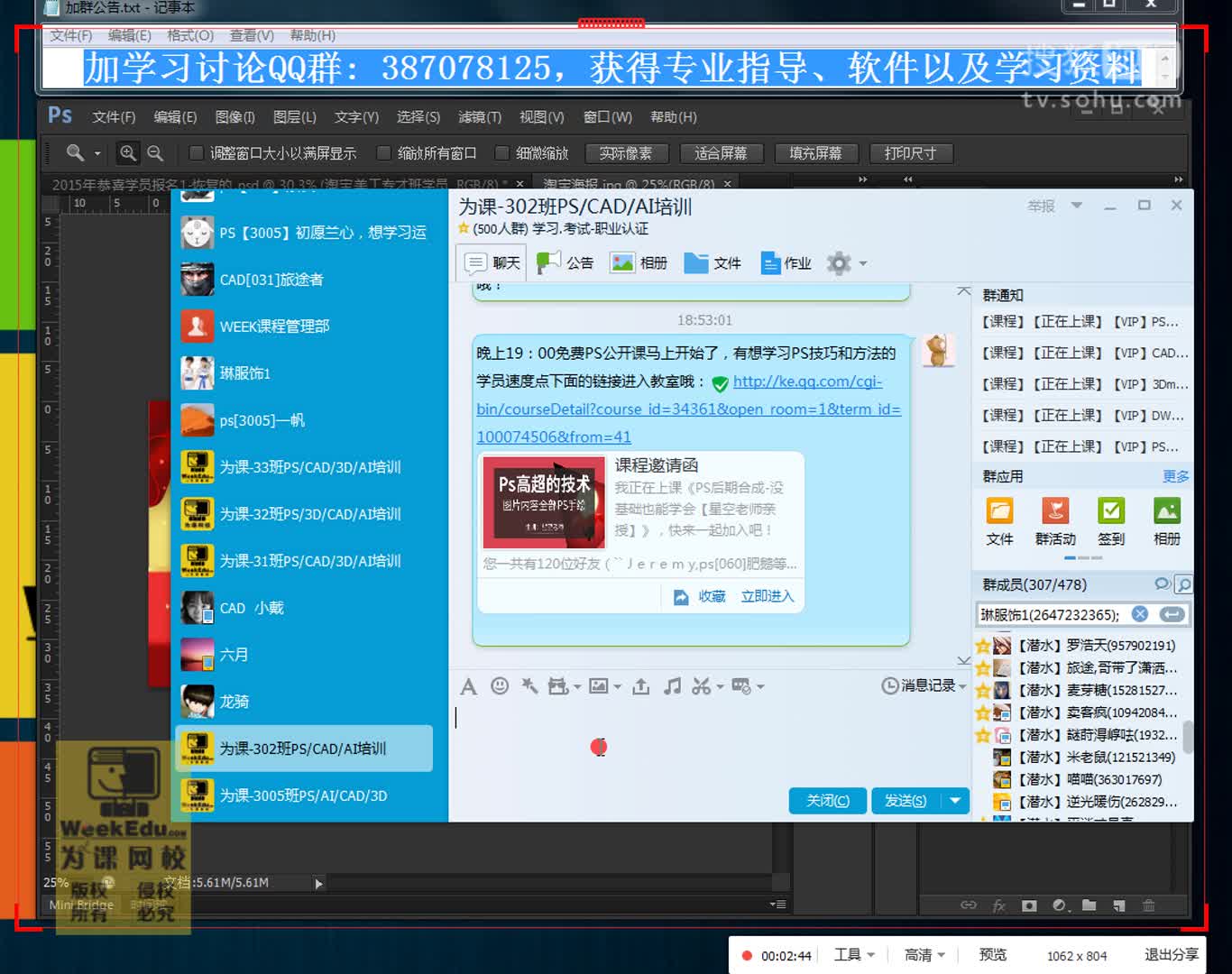Click the member list scrollbar
This screenshot has height=974, width=1232.
pyautogui.click(x=1188, y=737)
